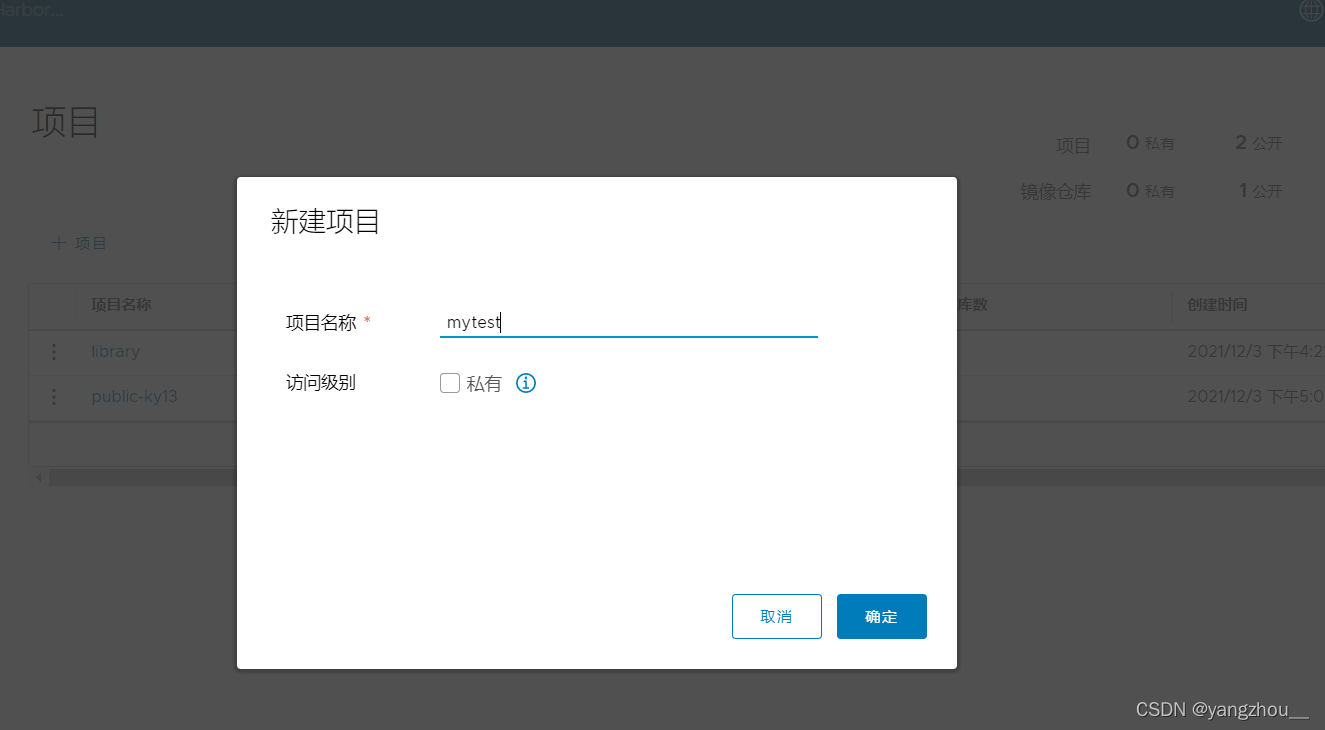Screen dimensions: 1325x730
Task: Confirm with the 确定 button
Action: (x=882, y=616)
